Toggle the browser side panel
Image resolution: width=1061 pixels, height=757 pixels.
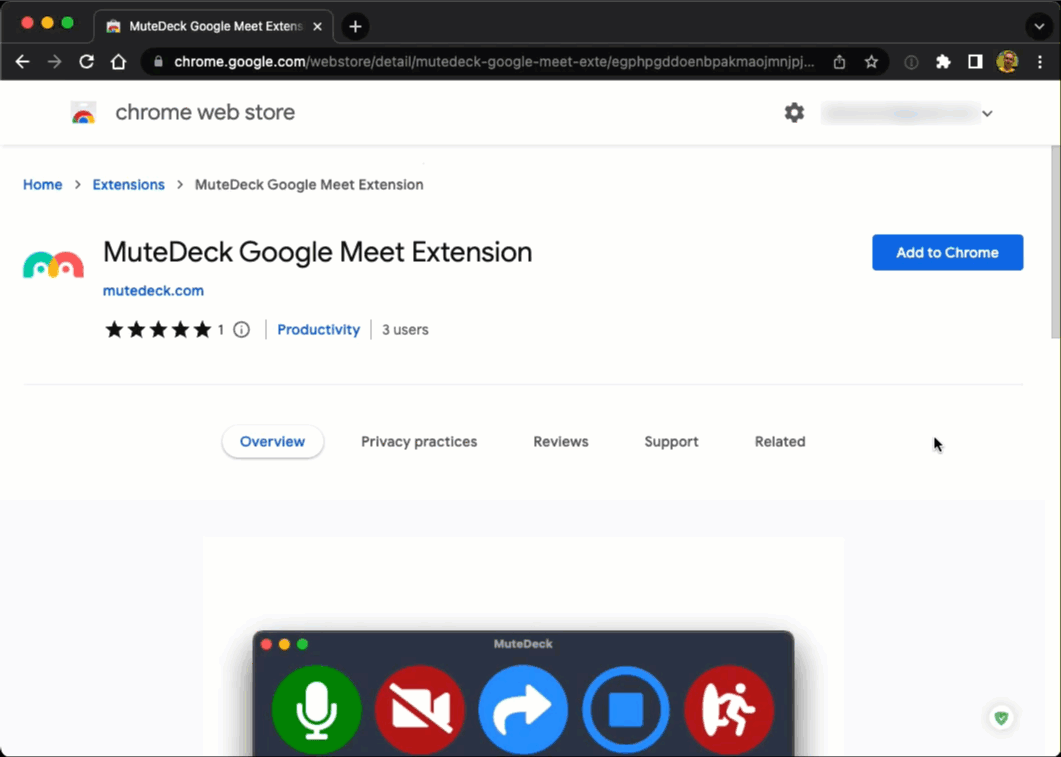click(x=975, y=62)
